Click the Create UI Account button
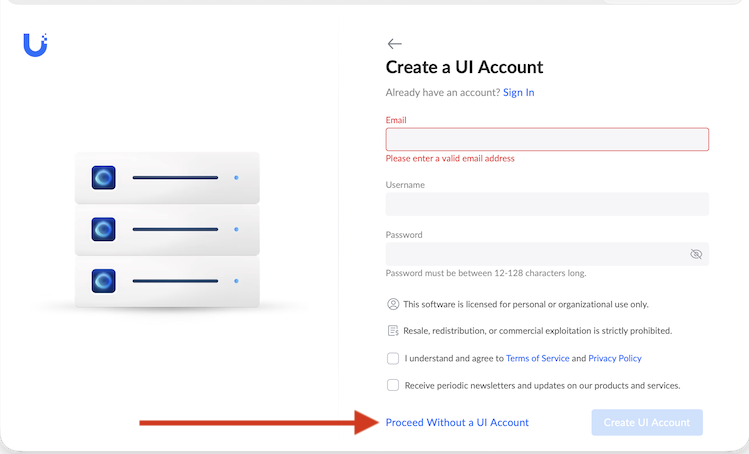This screenshot has height=454, width=749. pos(647,422)
